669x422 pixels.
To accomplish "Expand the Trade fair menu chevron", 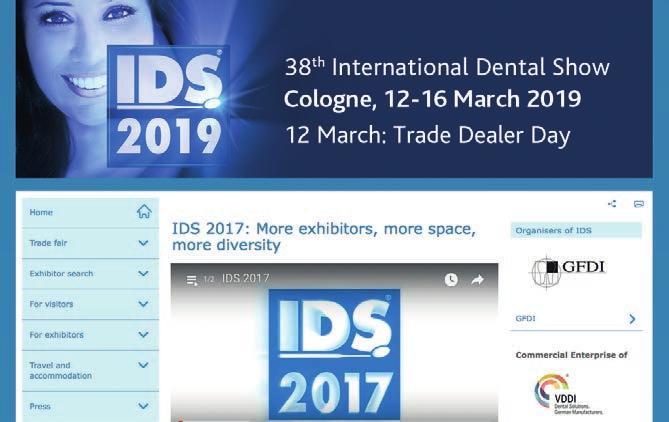I will (143, 243).
